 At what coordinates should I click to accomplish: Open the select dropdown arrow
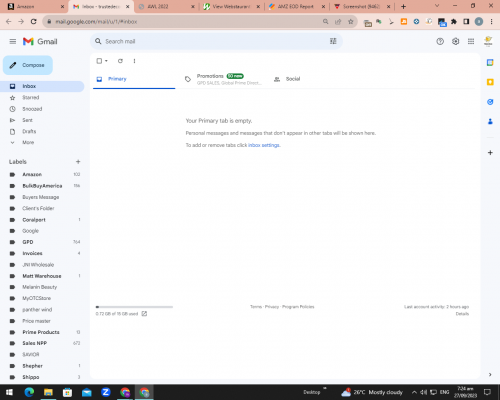point(106,61)
